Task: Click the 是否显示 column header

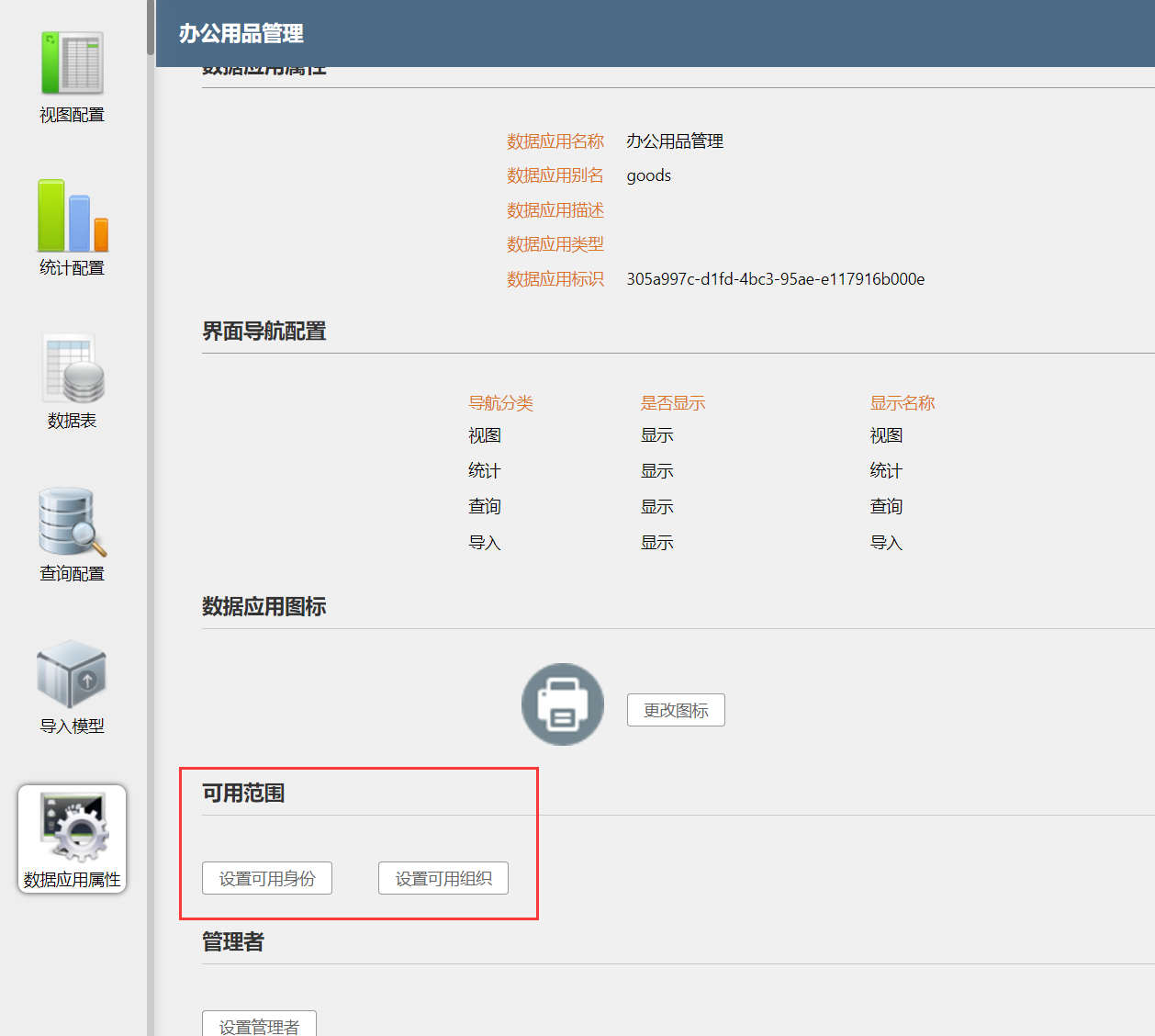Action: click(673, 403)
